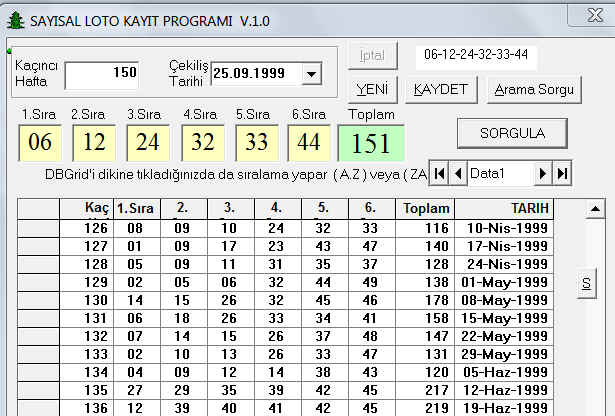This screenshot has height=416, width=615.
Task: Click the disabled İptal button
Action: 373,55
